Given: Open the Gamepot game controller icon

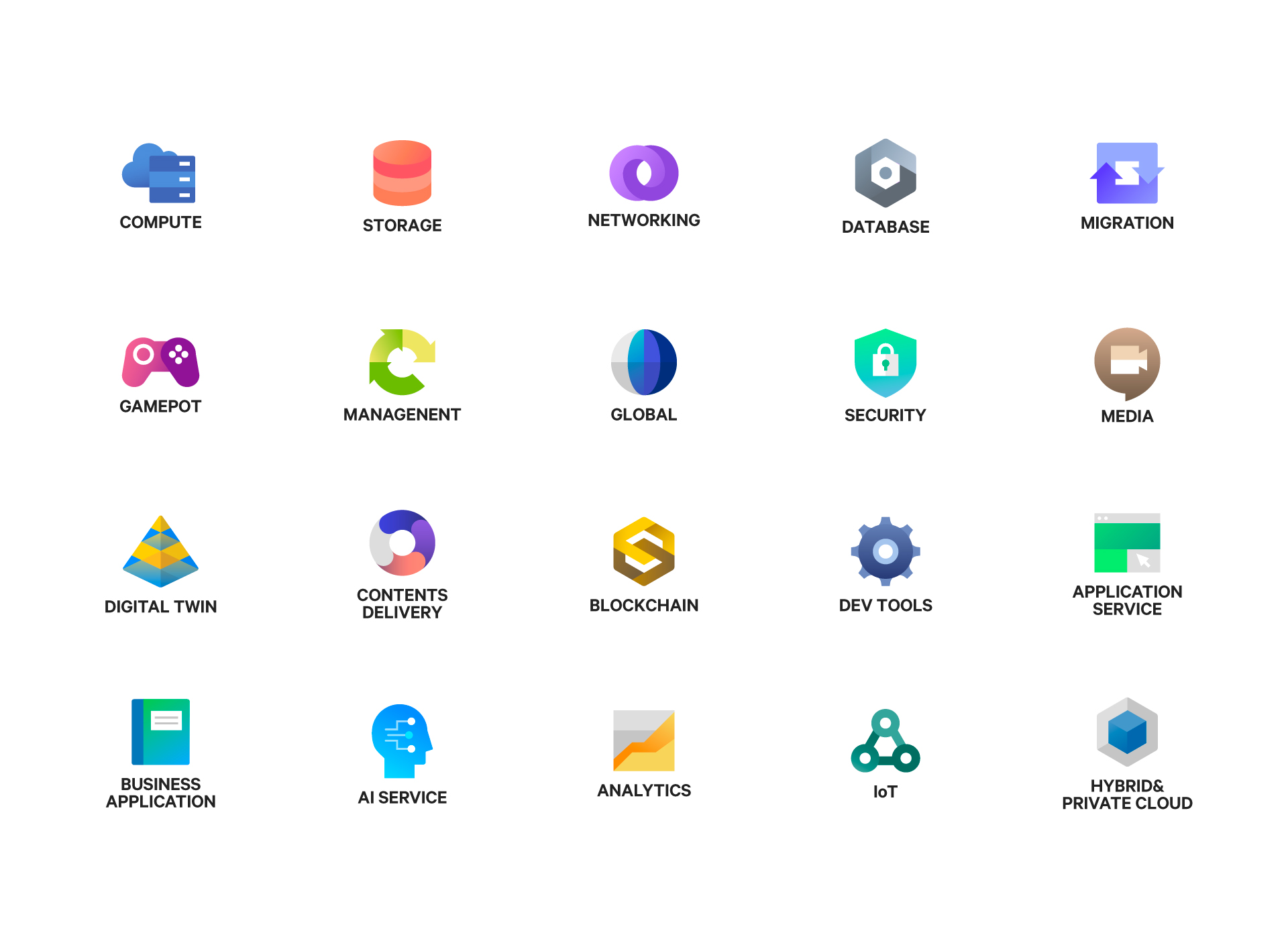Looking at the screenshot, I should (x=160, y=362).
